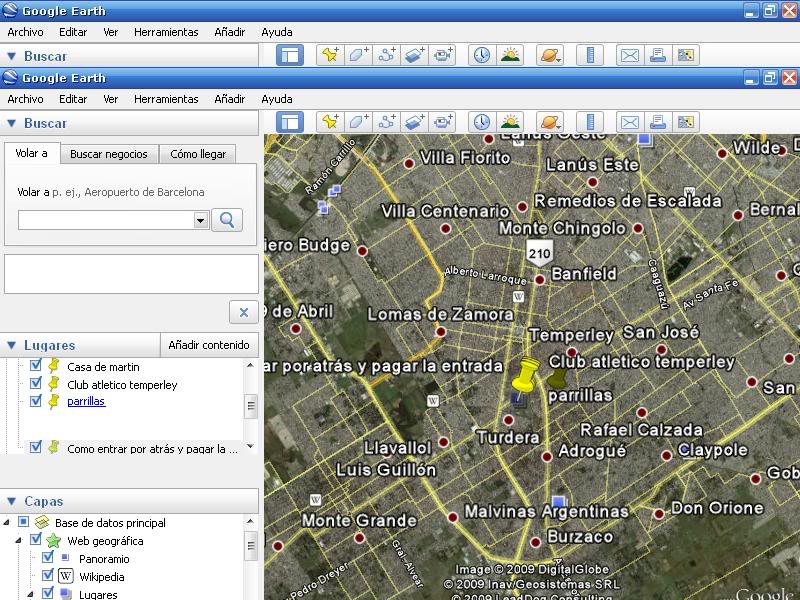Screen dimensions: 800x600
Task: Click the email icon in back window
Action: [630, 55]
